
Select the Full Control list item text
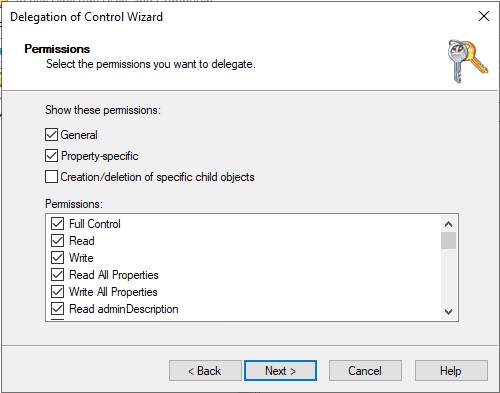pyautogui.click(x=95, y=224)
